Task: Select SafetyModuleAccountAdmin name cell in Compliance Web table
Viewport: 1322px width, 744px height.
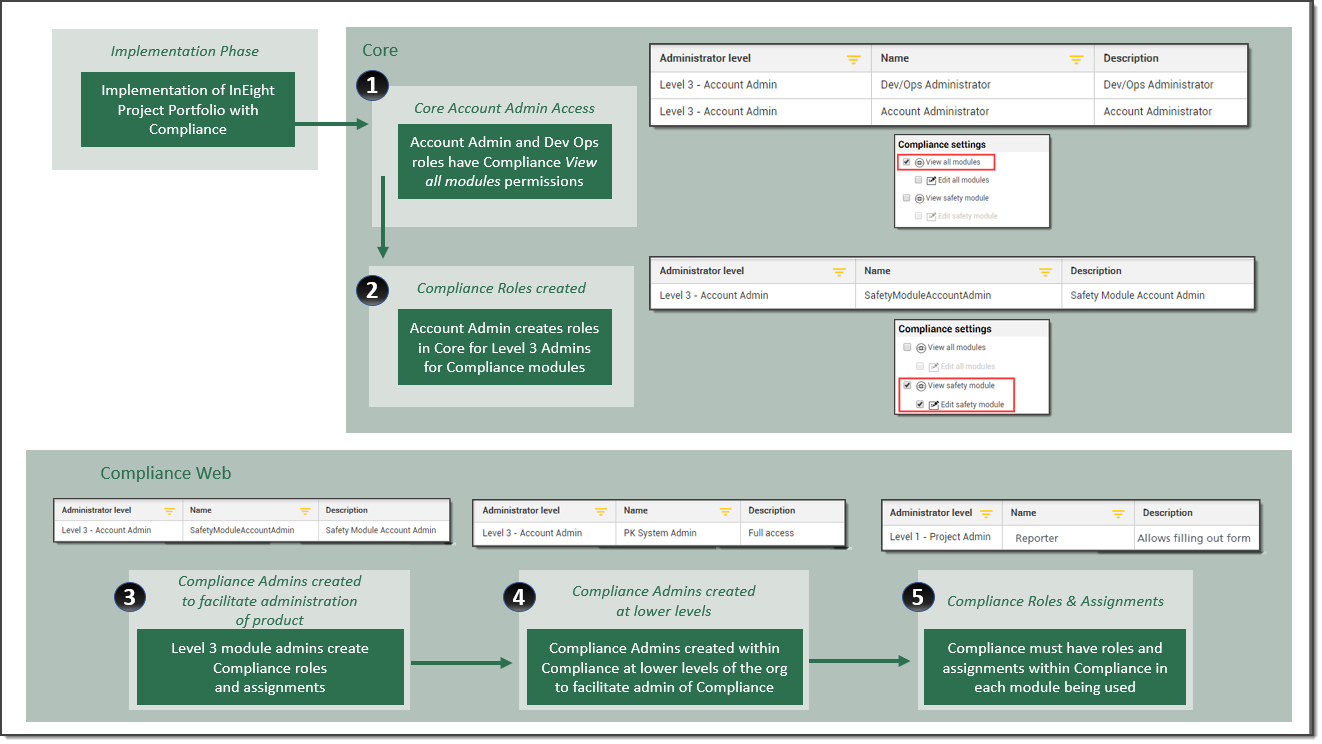Action: [x=242, y=531]
